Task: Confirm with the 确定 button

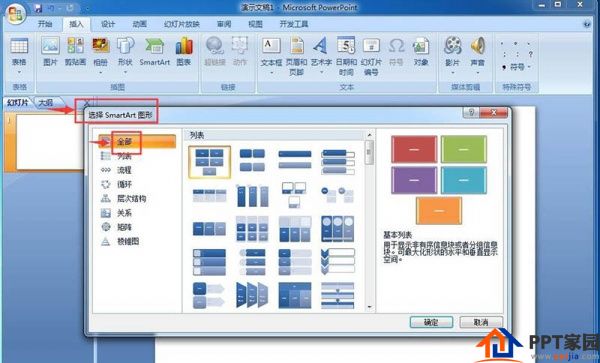Action: coord(431,322)
